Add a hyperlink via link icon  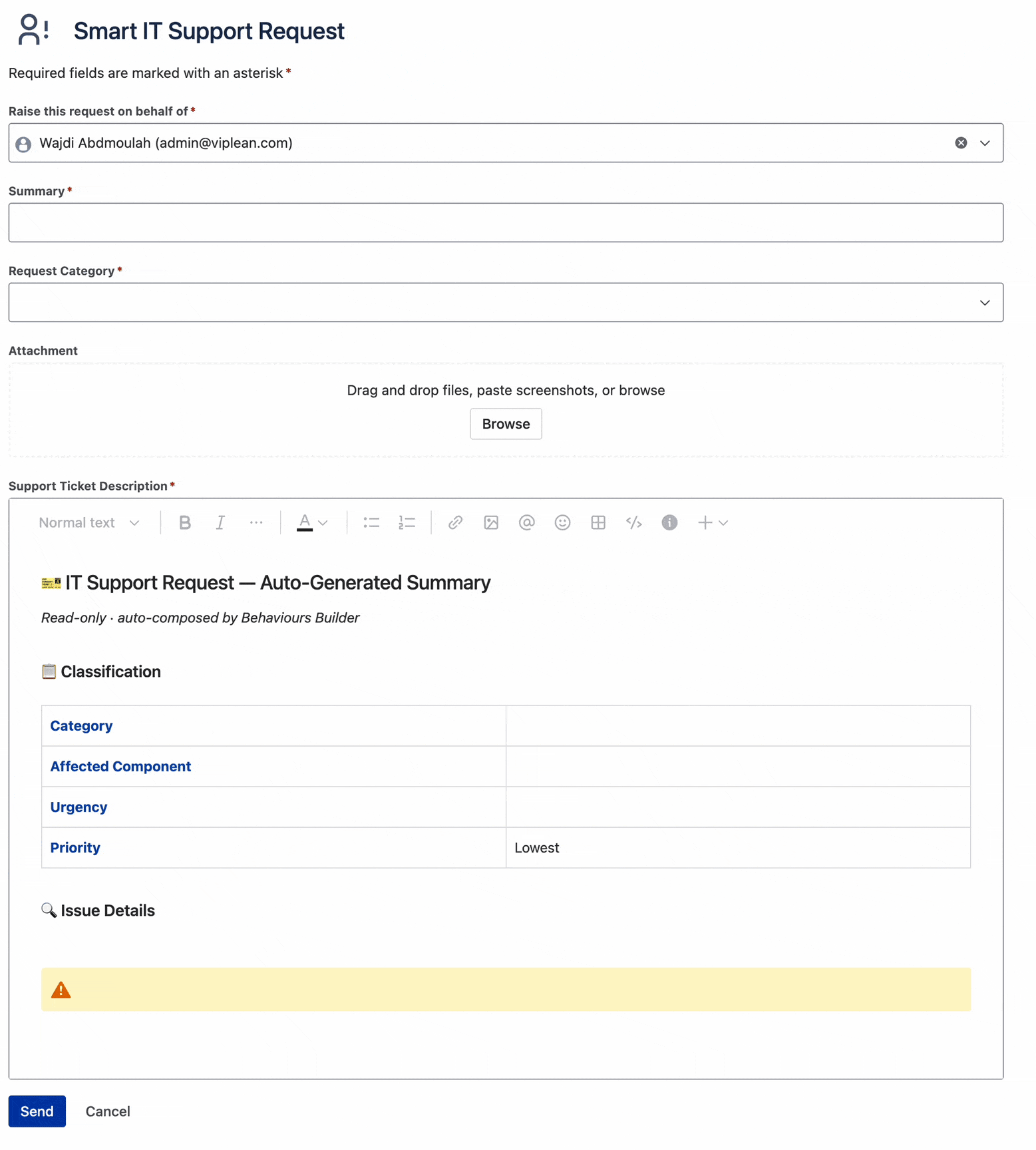pos(455,523)
